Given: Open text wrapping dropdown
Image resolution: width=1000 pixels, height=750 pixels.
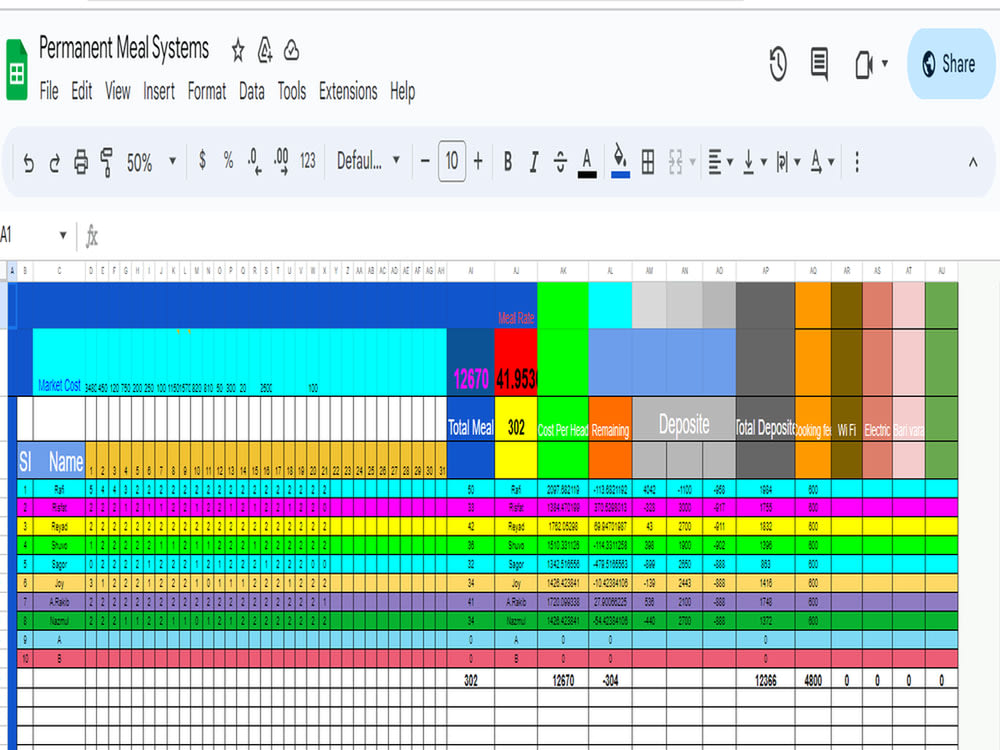Looking at the screenshot, I should pos(788,162).
